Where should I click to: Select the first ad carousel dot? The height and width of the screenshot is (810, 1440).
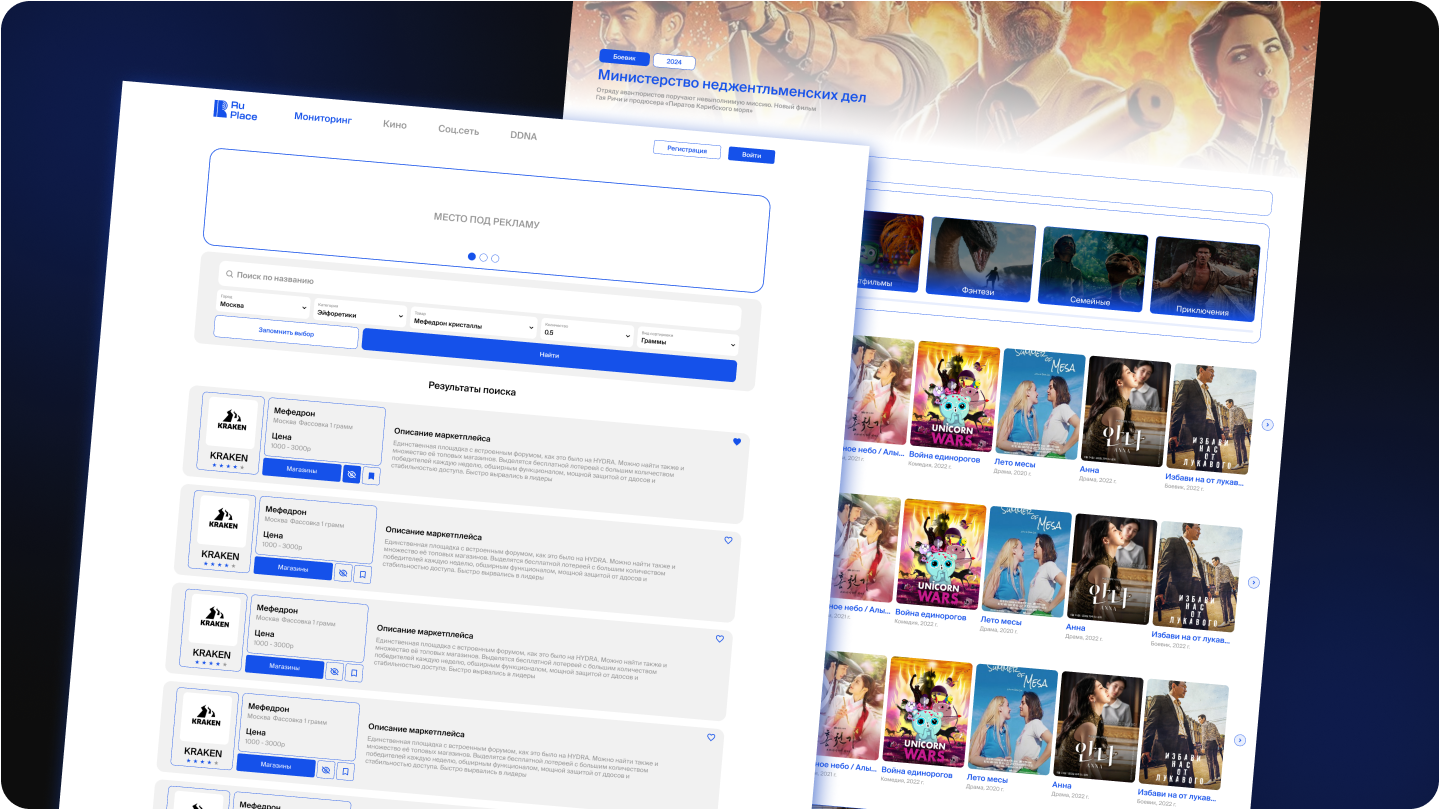point(472,257)
